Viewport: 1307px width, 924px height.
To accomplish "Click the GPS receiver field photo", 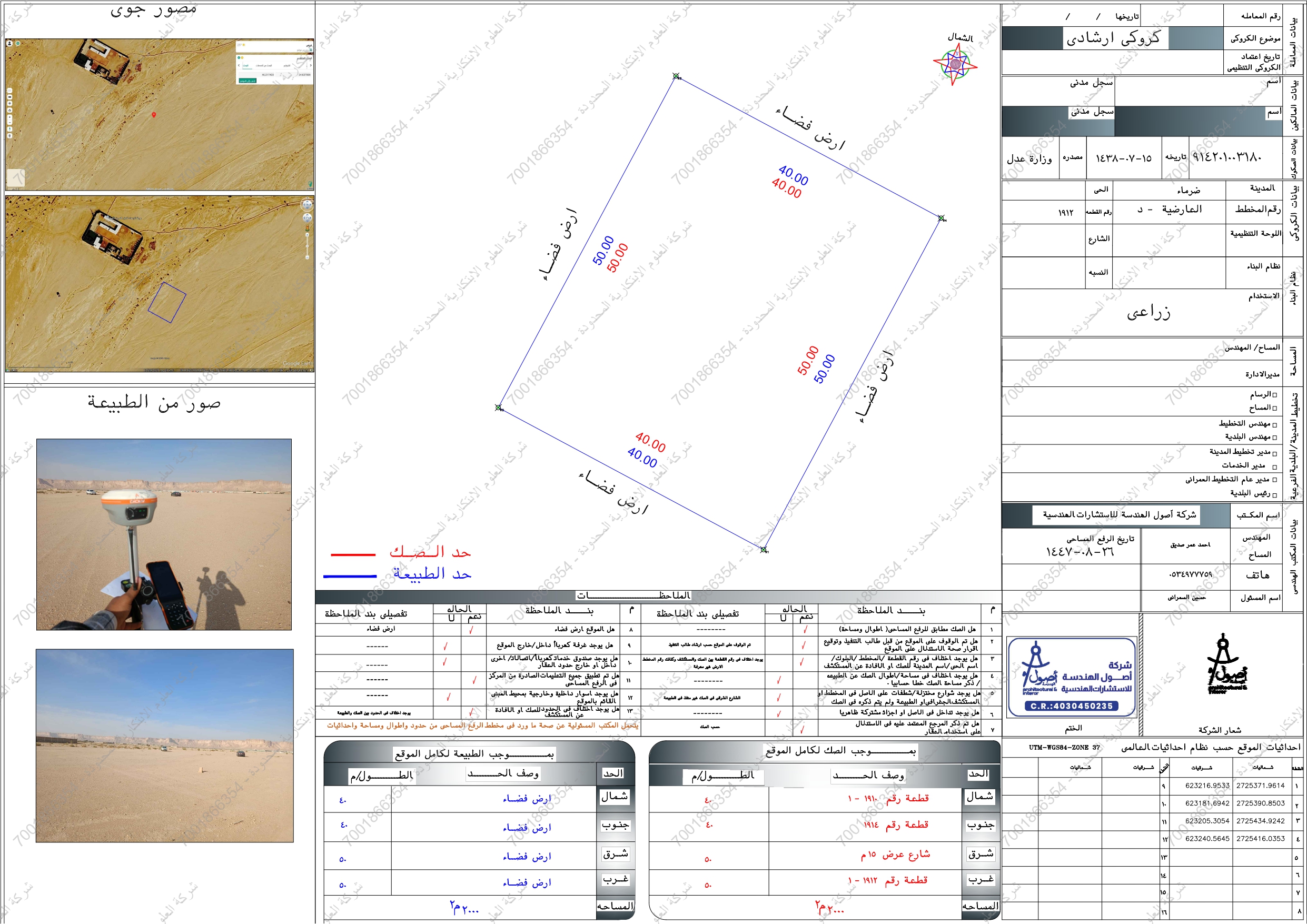I will point(164,534).
